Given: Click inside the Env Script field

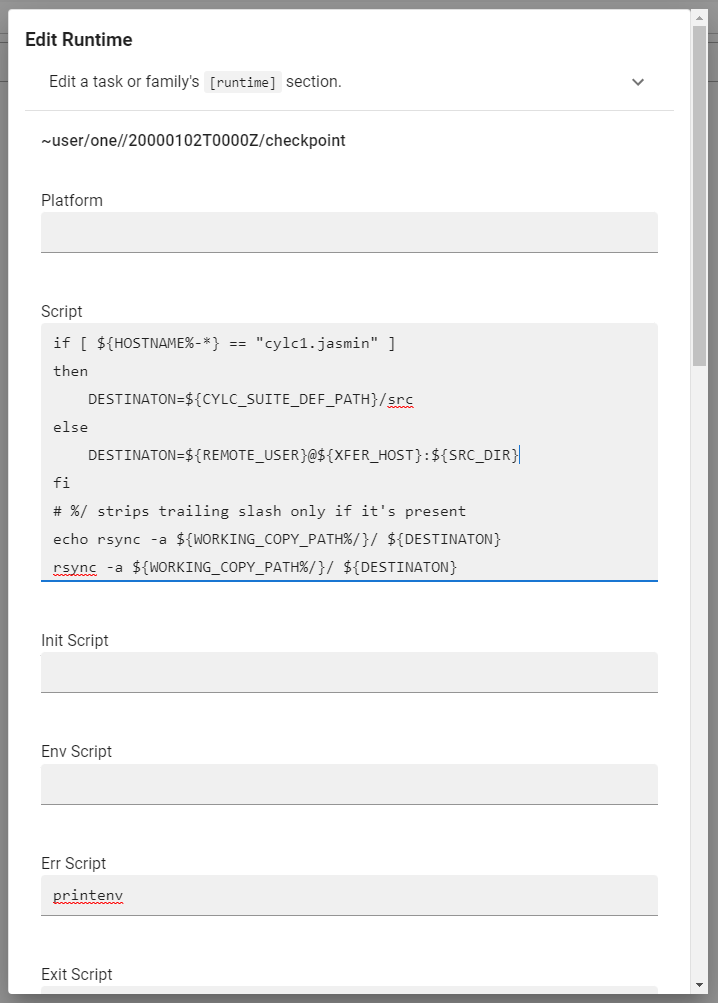Looking at the screenshot, I should [349, 784].
